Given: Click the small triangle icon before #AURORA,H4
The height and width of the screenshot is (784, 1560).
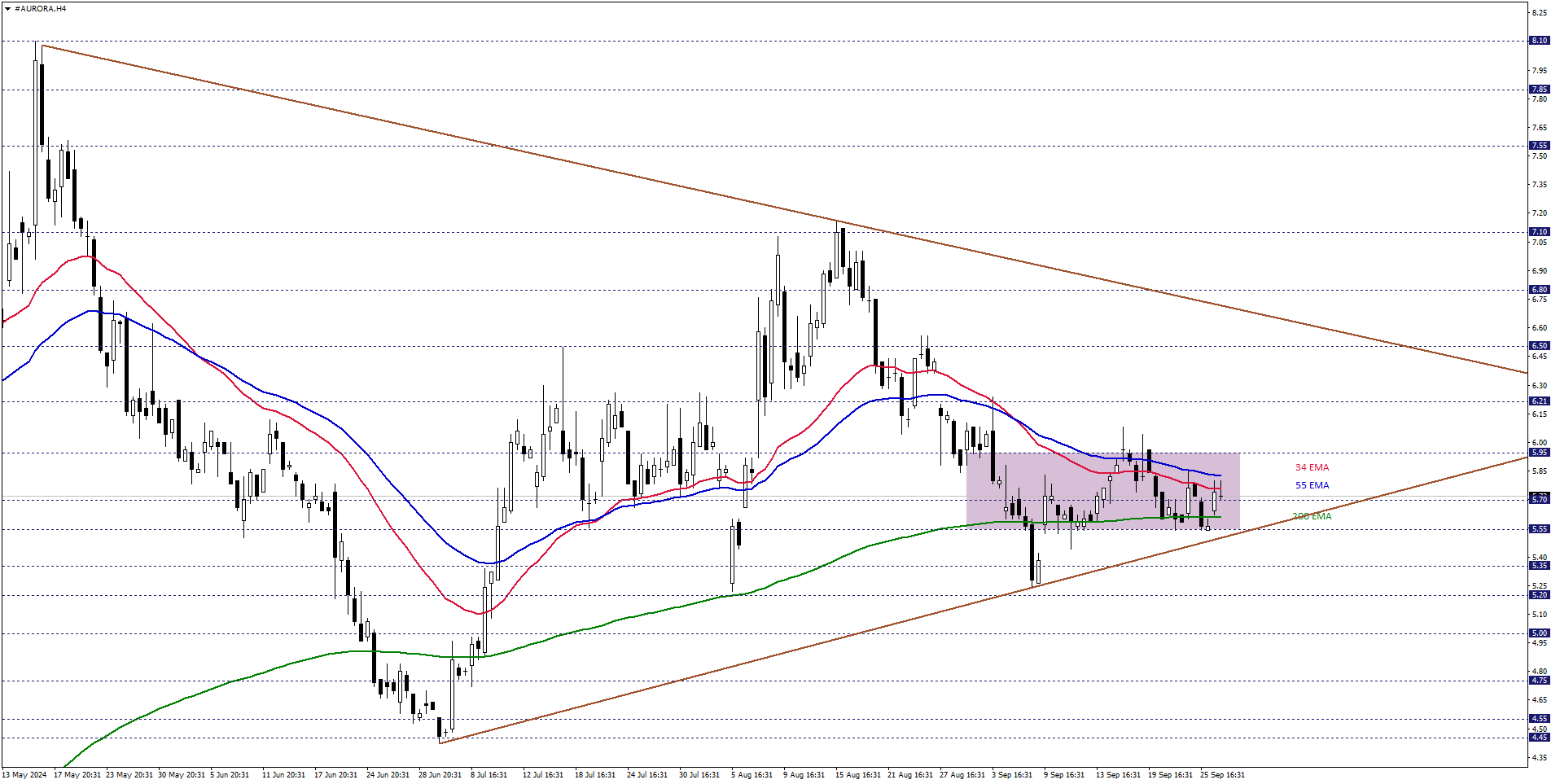Looking at the screenshot, I should [x=7, y=9].
